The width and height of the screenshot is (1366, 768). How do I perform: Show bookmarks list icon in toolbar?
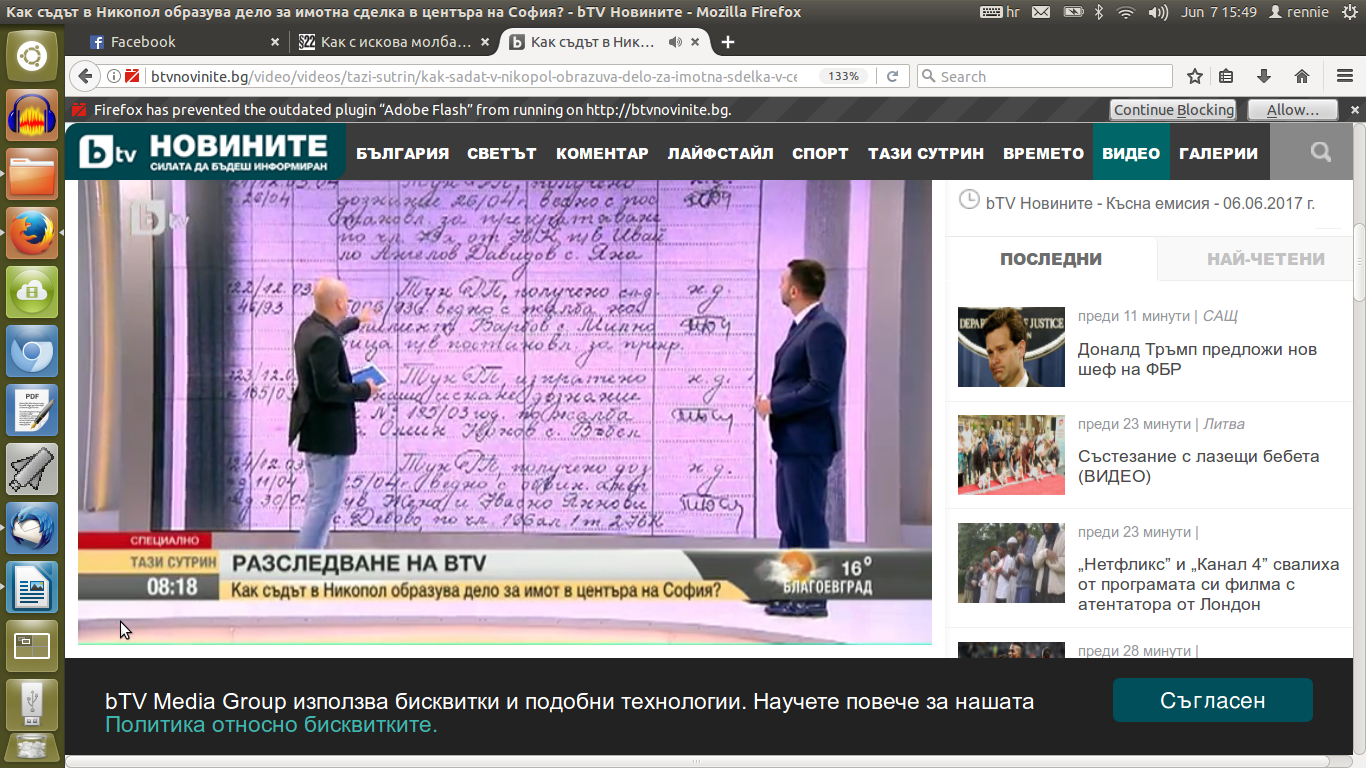1226,76
